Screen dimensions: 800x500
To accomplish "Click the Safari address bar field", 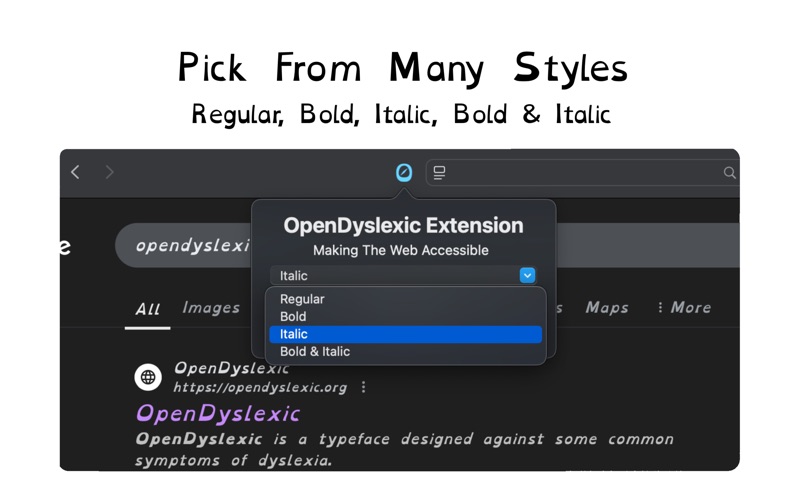I will pos(583,173).
